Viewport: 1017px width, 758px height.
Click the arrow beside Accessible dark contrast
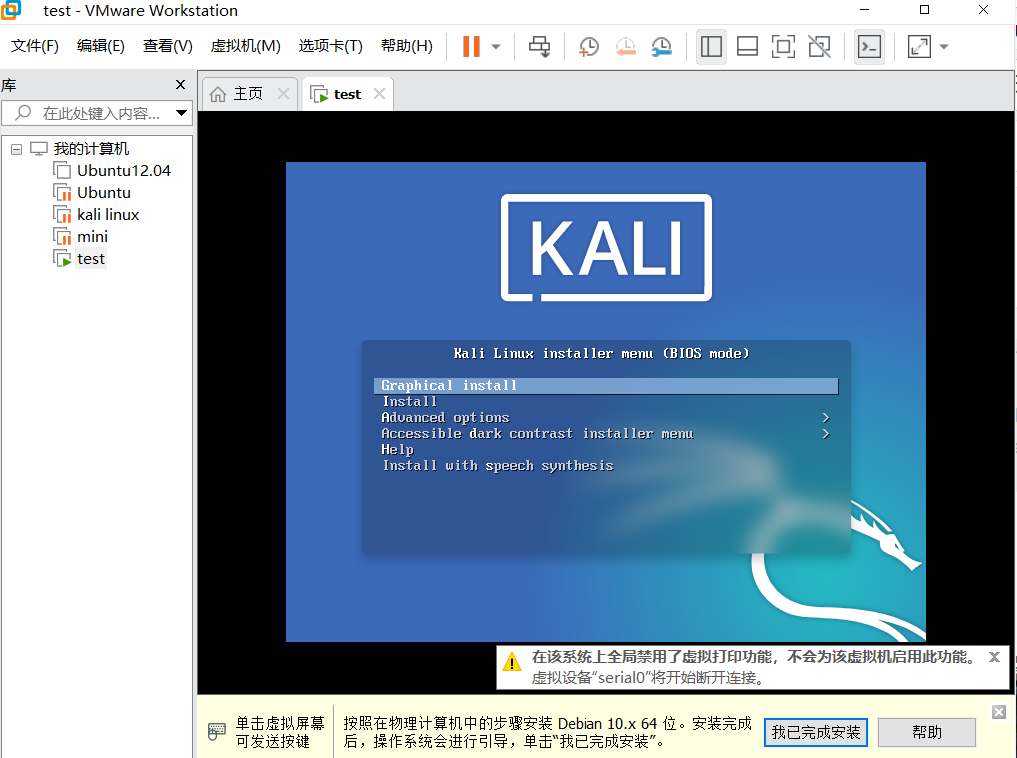click(826, 434)
